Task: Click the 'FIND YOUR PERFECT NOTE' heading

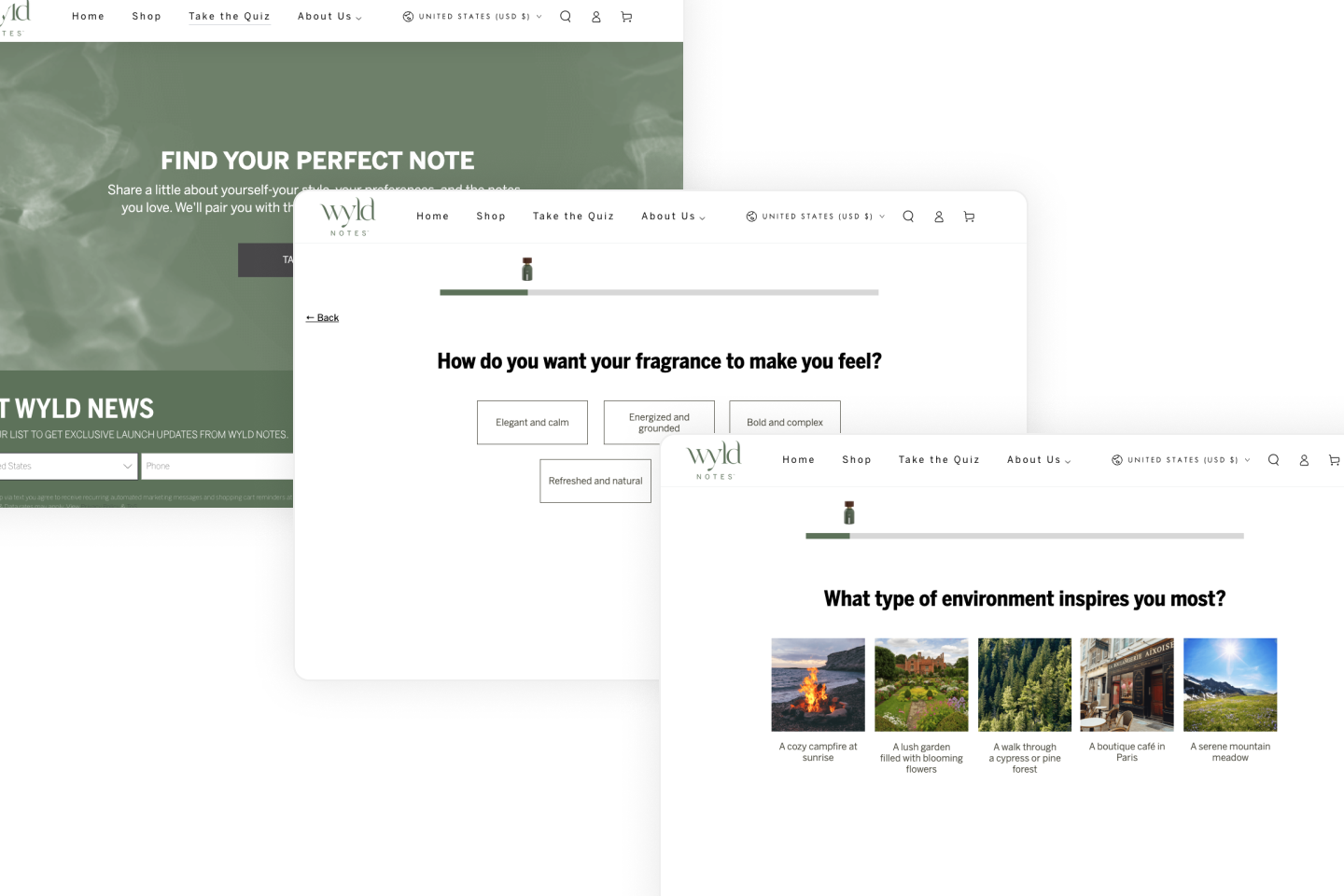Action: [317, 161]
